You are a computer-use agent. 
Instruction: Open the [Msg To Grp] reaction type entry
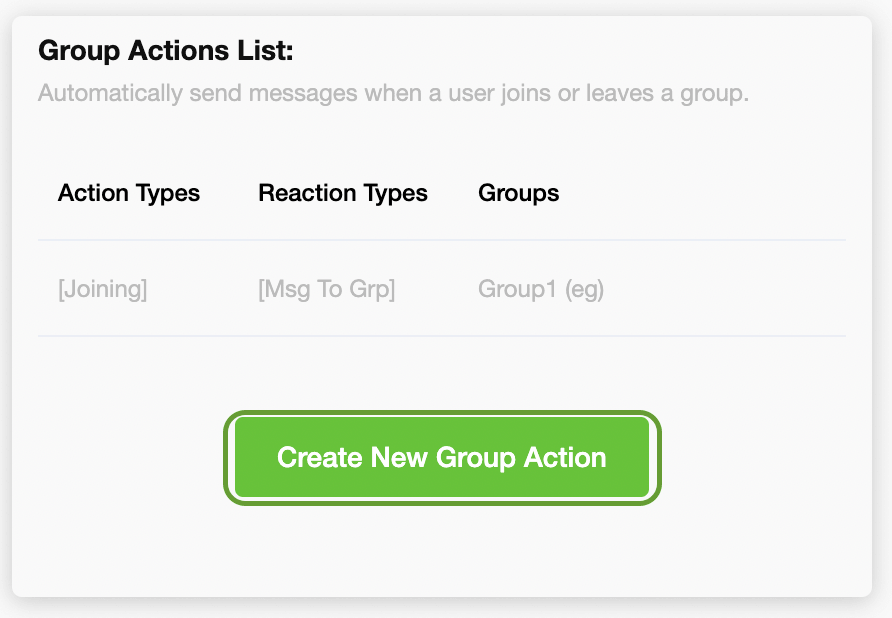coord(326,289)
